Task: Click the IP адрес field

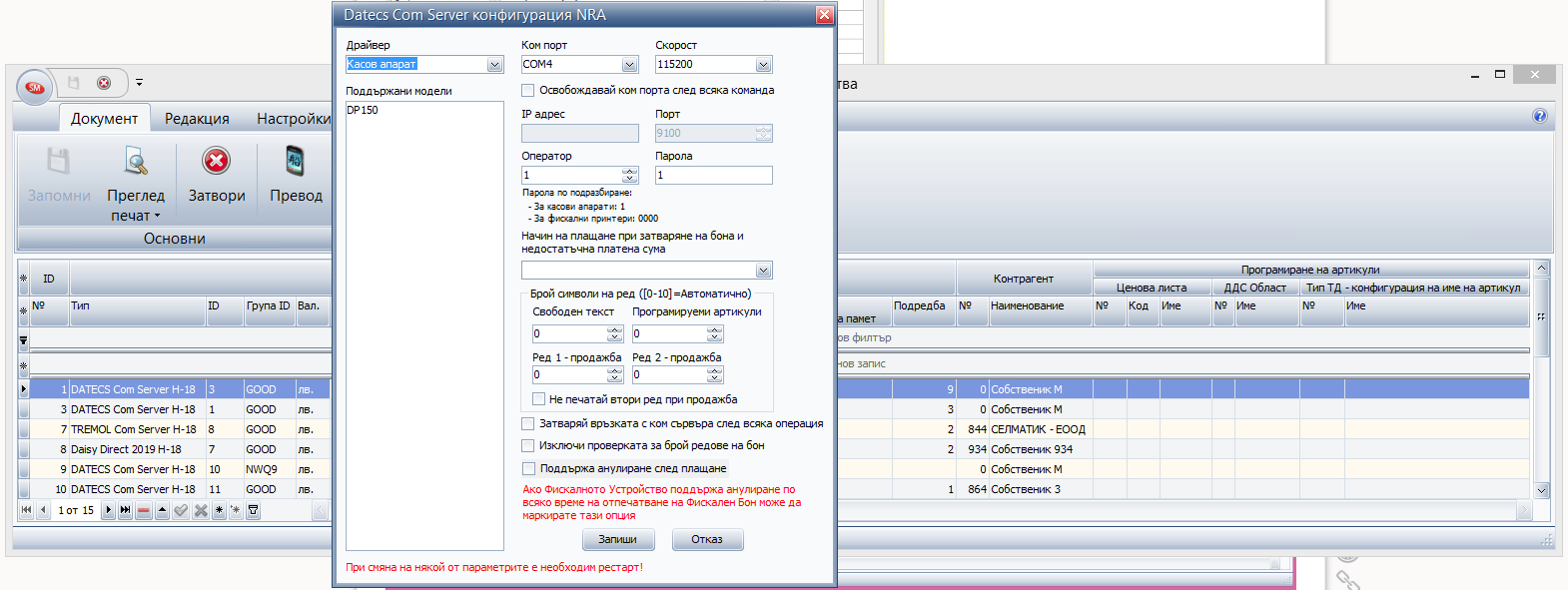Action: point(580,133)
